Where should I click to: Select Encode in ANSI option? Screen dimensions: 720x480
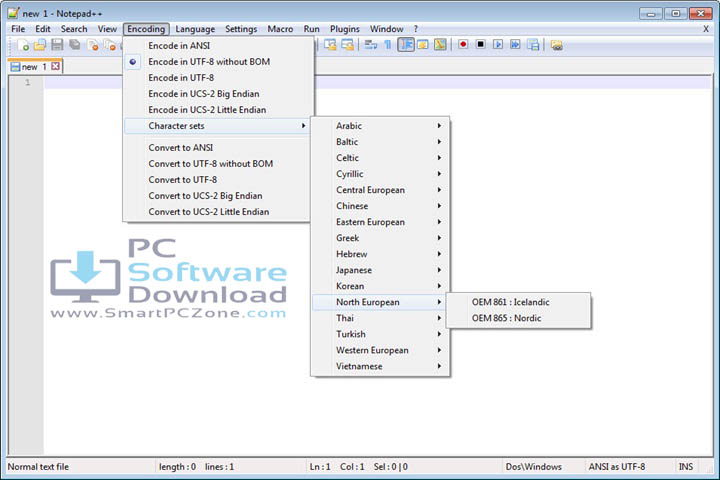(219, 45)
